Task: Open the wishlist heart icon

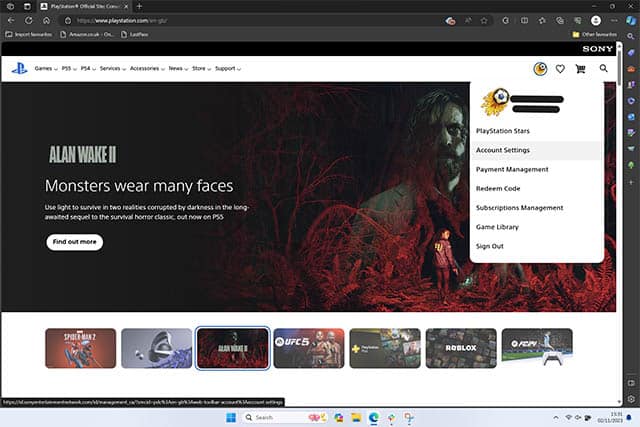Action: [560, 69]
